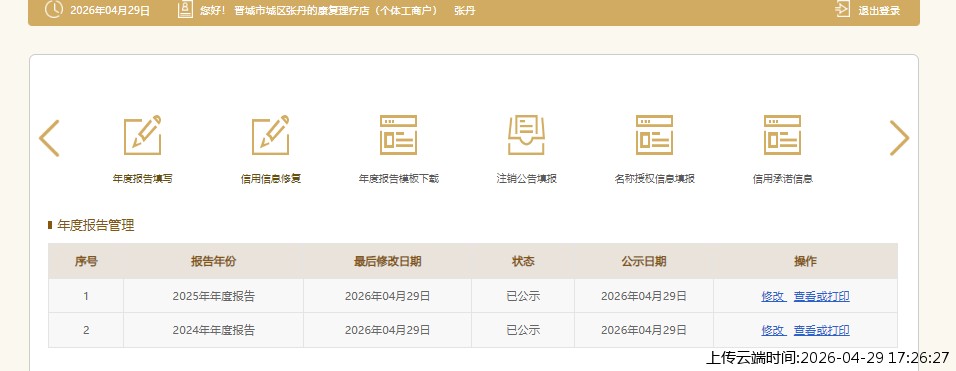Log out via 退出登录

879,10
